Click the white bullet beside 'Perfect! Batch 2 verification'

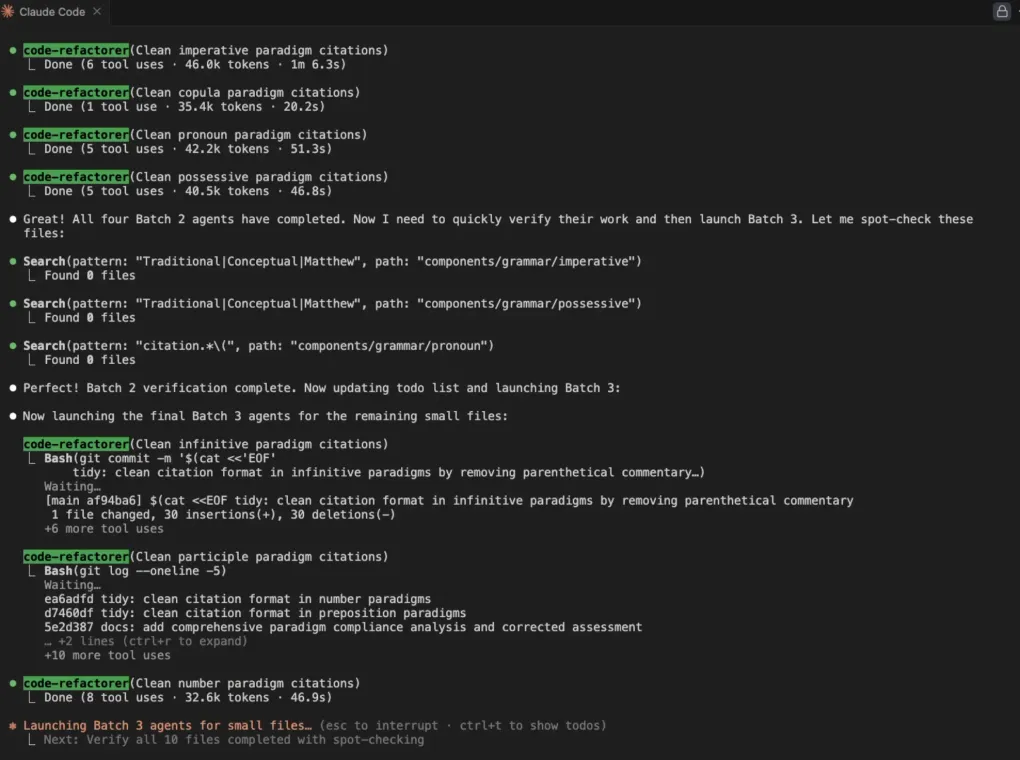coord(12,388)
